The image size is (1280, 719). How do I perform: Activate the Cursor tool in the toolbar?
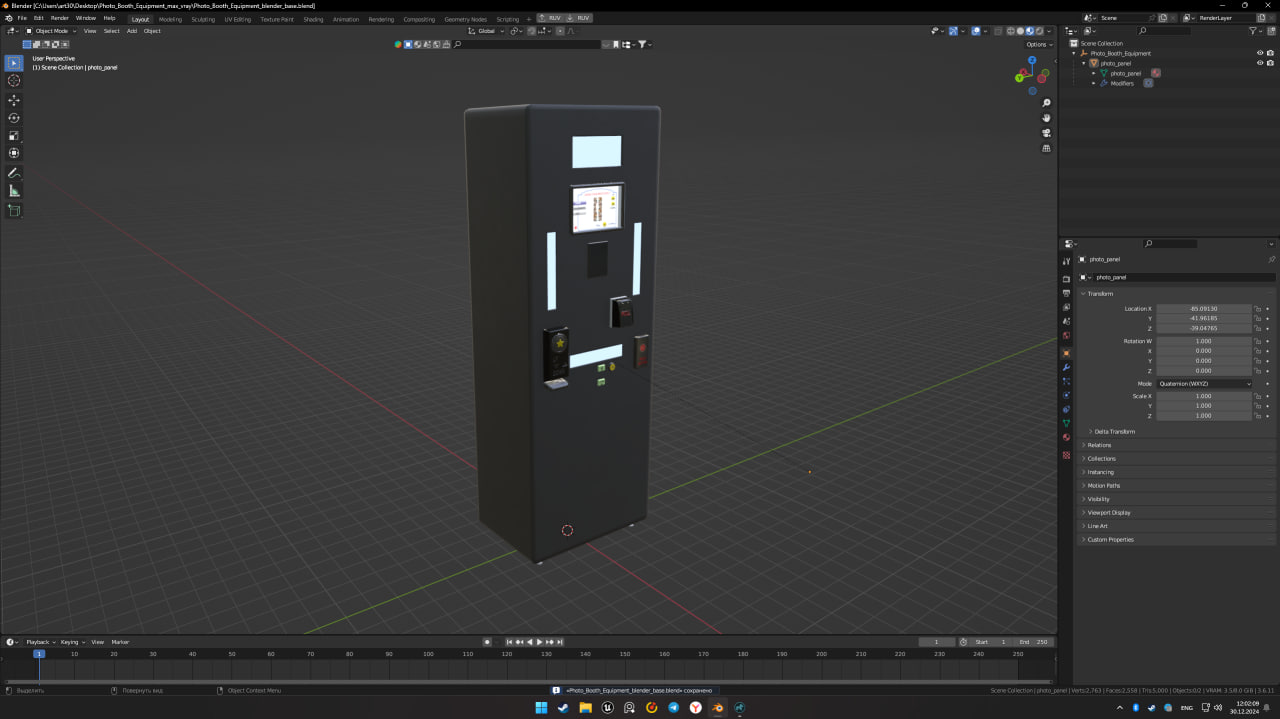click(14, 80)
